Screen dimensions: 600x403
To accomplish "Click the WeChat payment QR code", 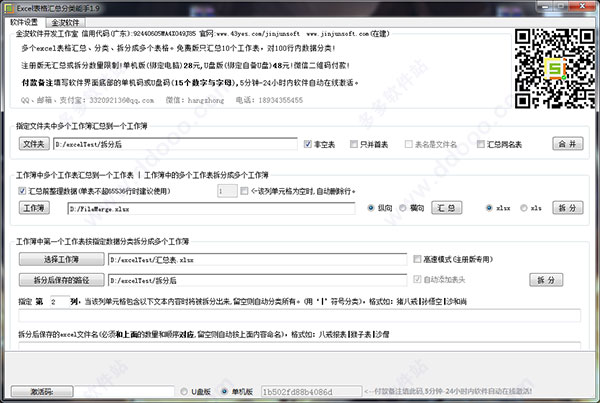I will point(555,69).
